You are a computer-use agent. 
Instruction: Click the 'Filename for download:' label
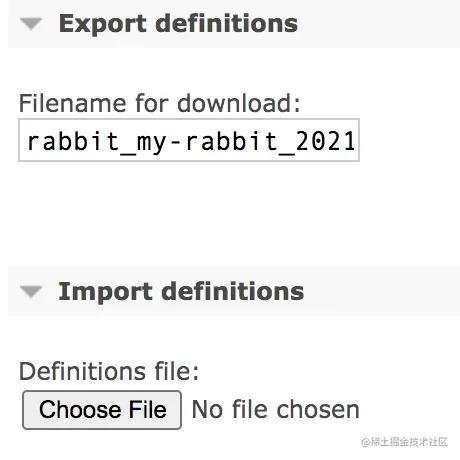159,103
